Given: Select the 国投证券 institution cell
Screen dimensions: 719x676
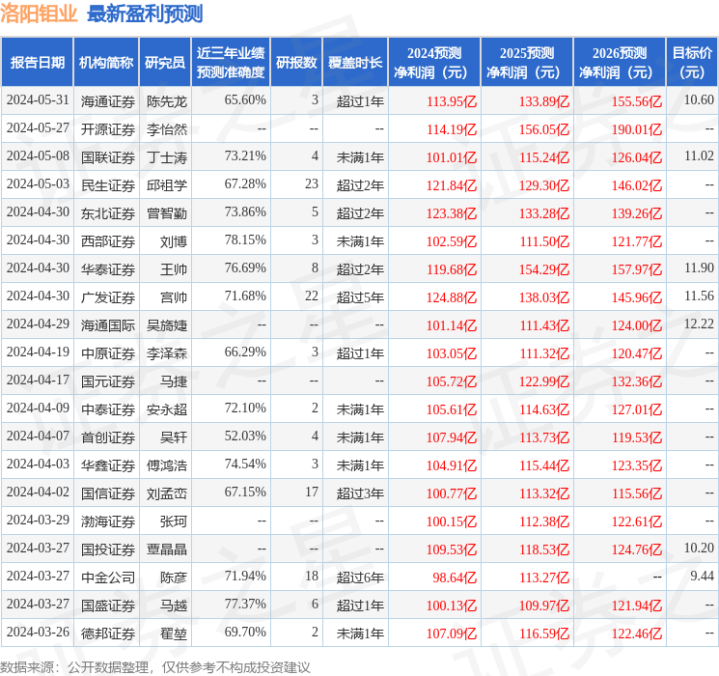Looking at the screenshot, I should 108,549.
